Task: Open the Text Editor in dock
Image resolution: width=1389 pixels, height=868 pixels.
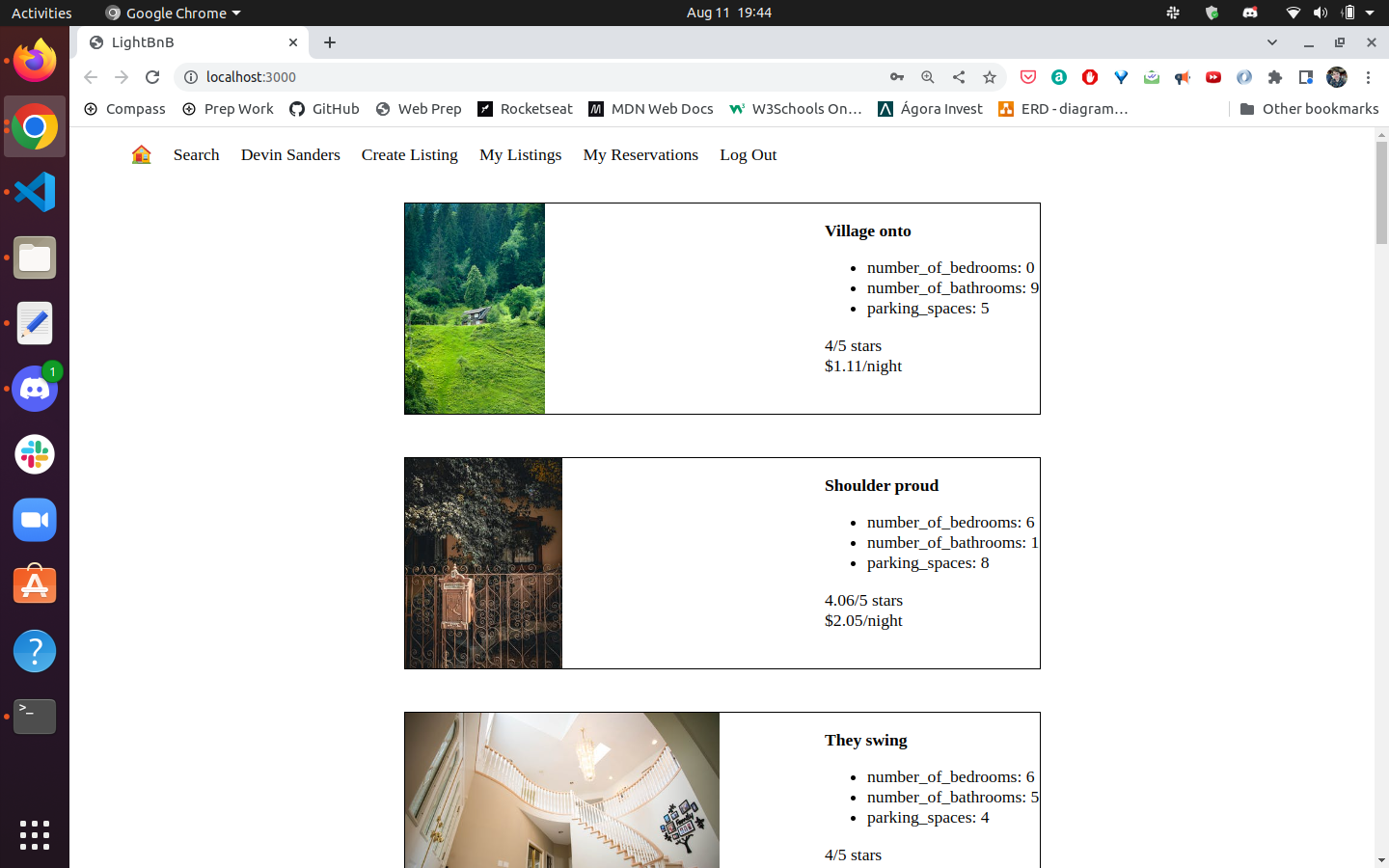Action: click(x=35, y=323)
